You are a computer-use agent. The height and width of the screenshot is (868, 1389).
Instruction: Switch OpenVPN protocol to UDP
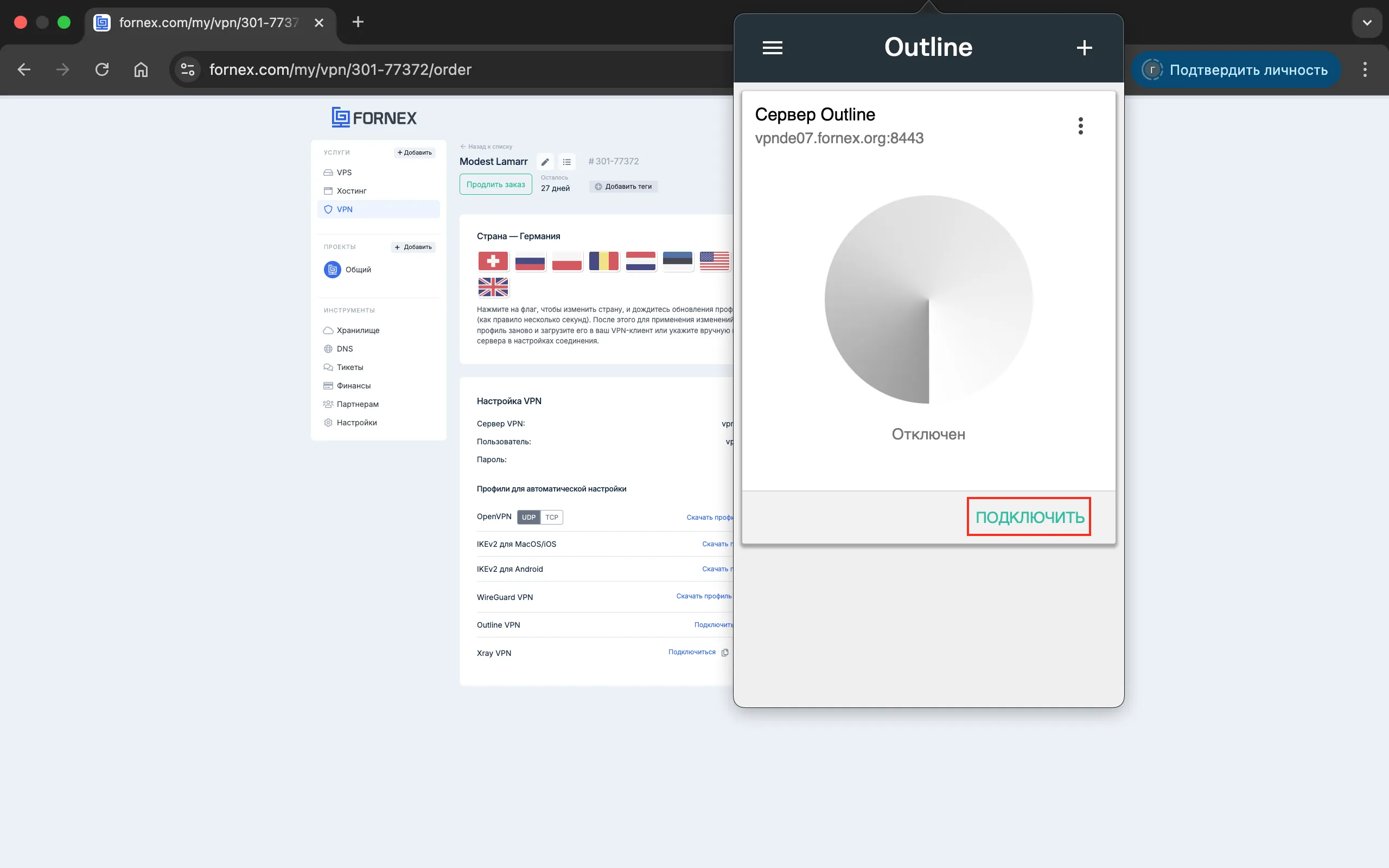[x=528, y=517]
